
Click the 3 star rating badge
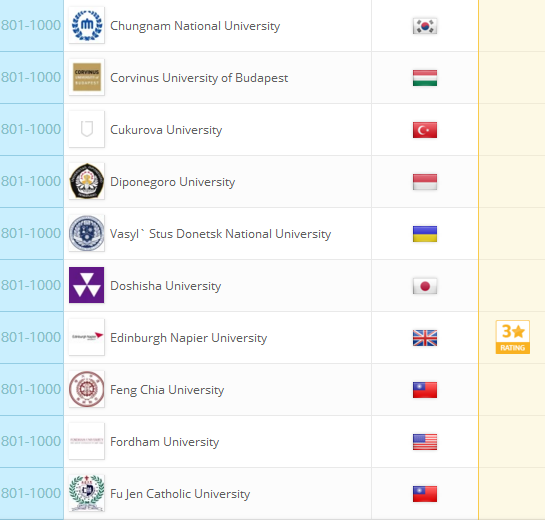click(x=512, y=337)
